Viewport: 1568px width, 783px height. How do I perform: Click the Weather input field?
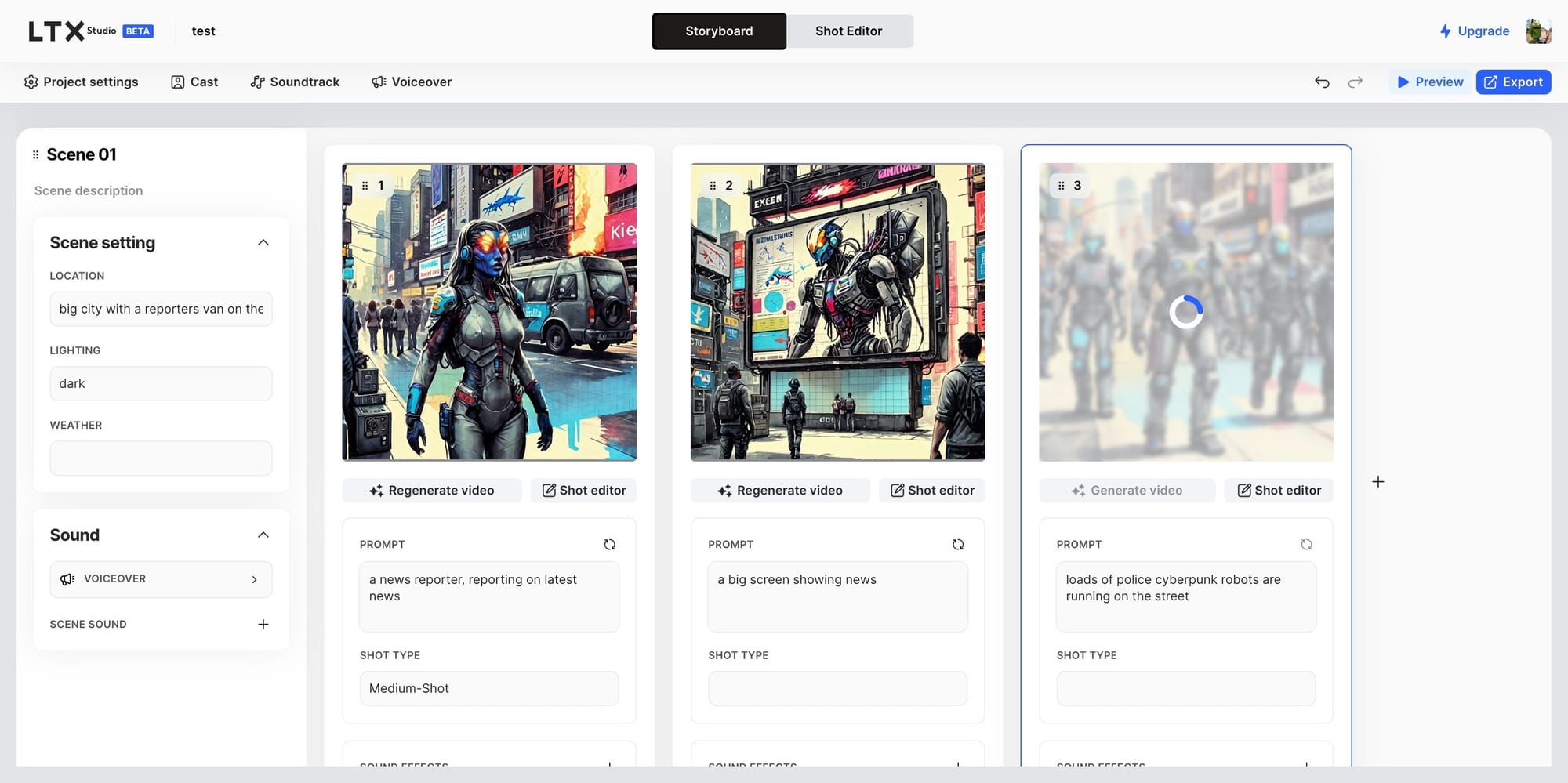161,459
